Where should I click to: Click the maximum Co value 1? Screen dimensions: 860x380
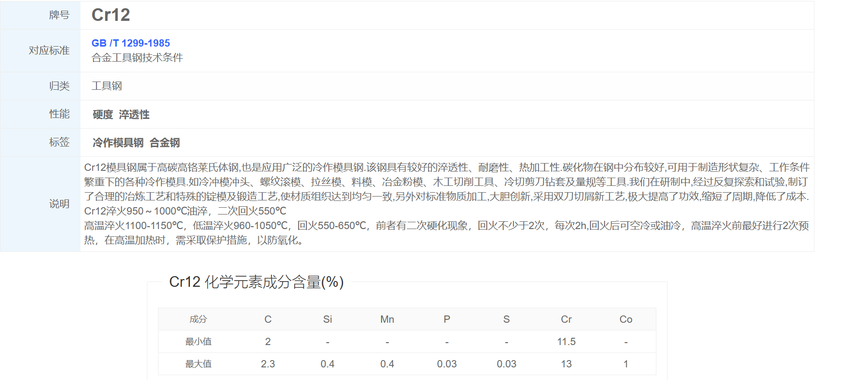(626, 364)
